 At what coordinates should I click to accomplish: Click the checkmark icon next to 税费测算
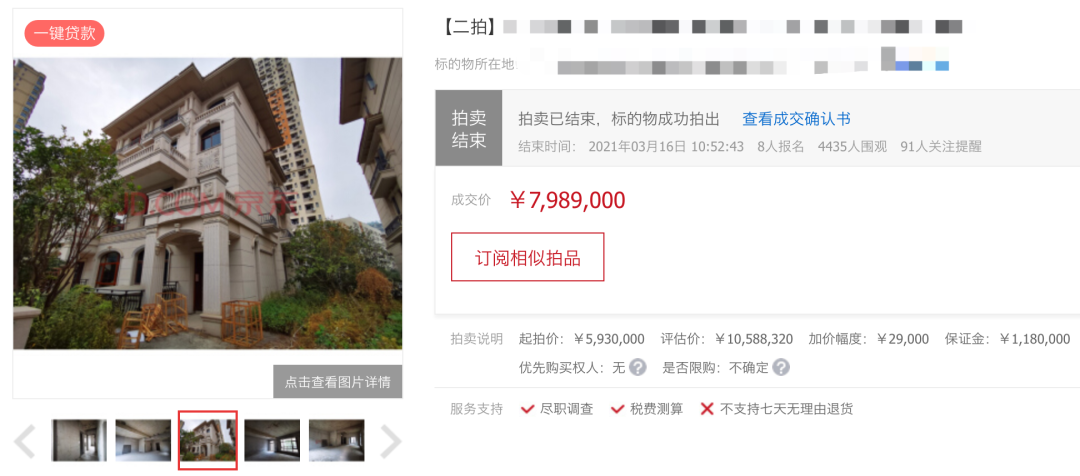click(617, 409)
